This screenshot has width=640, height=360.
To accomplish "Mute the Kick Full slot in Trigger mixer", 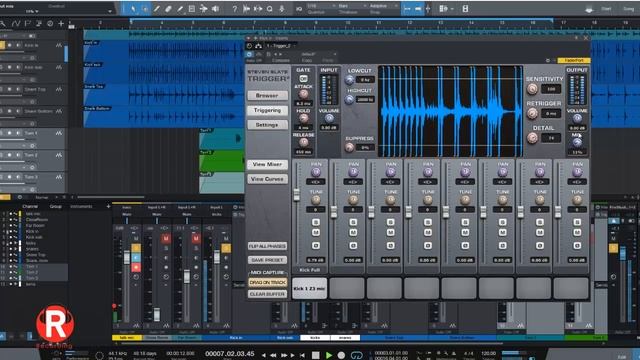I will coord(316,233).
